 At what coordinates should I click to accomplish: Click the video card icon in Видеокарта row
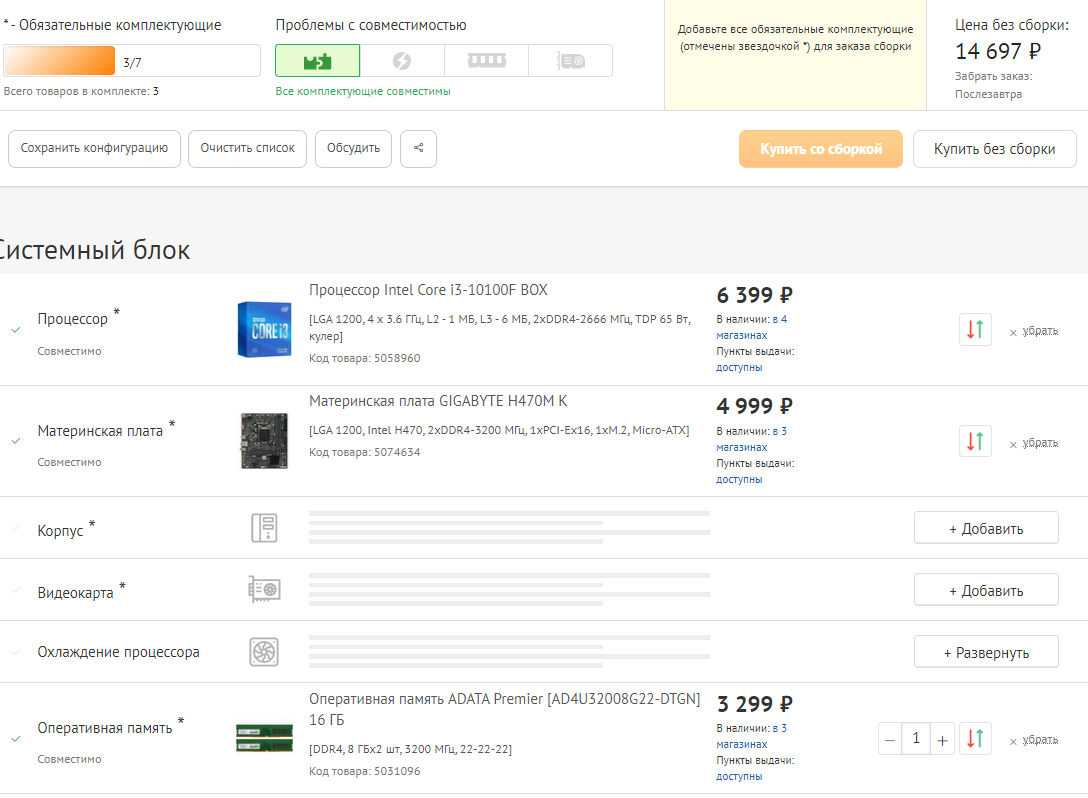coord(264,589)
